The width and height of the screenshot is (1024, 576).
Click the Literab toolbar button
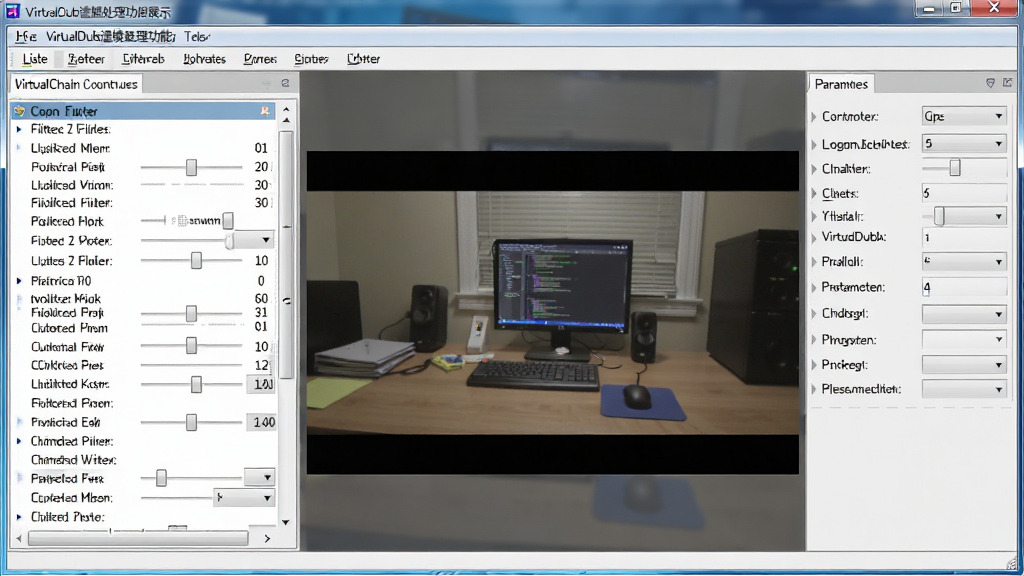(143, 59)
